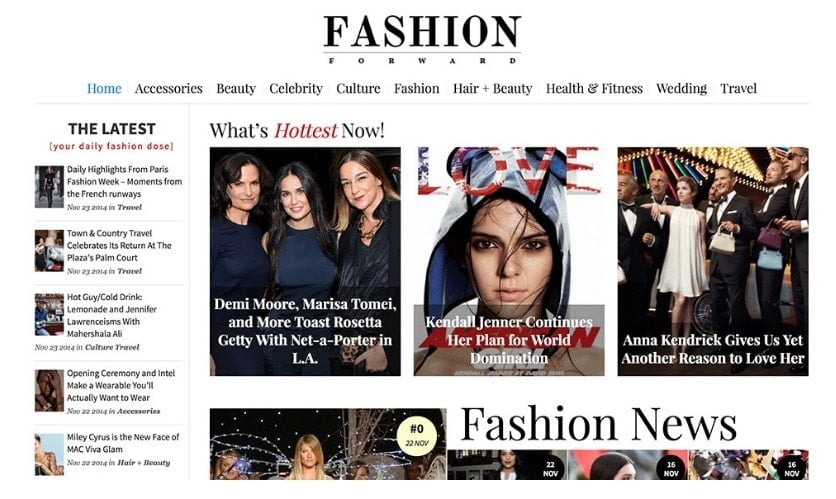The image size is (836, 499).
Task: Click the #0 22 Nov badge
Action: [417, 436]
